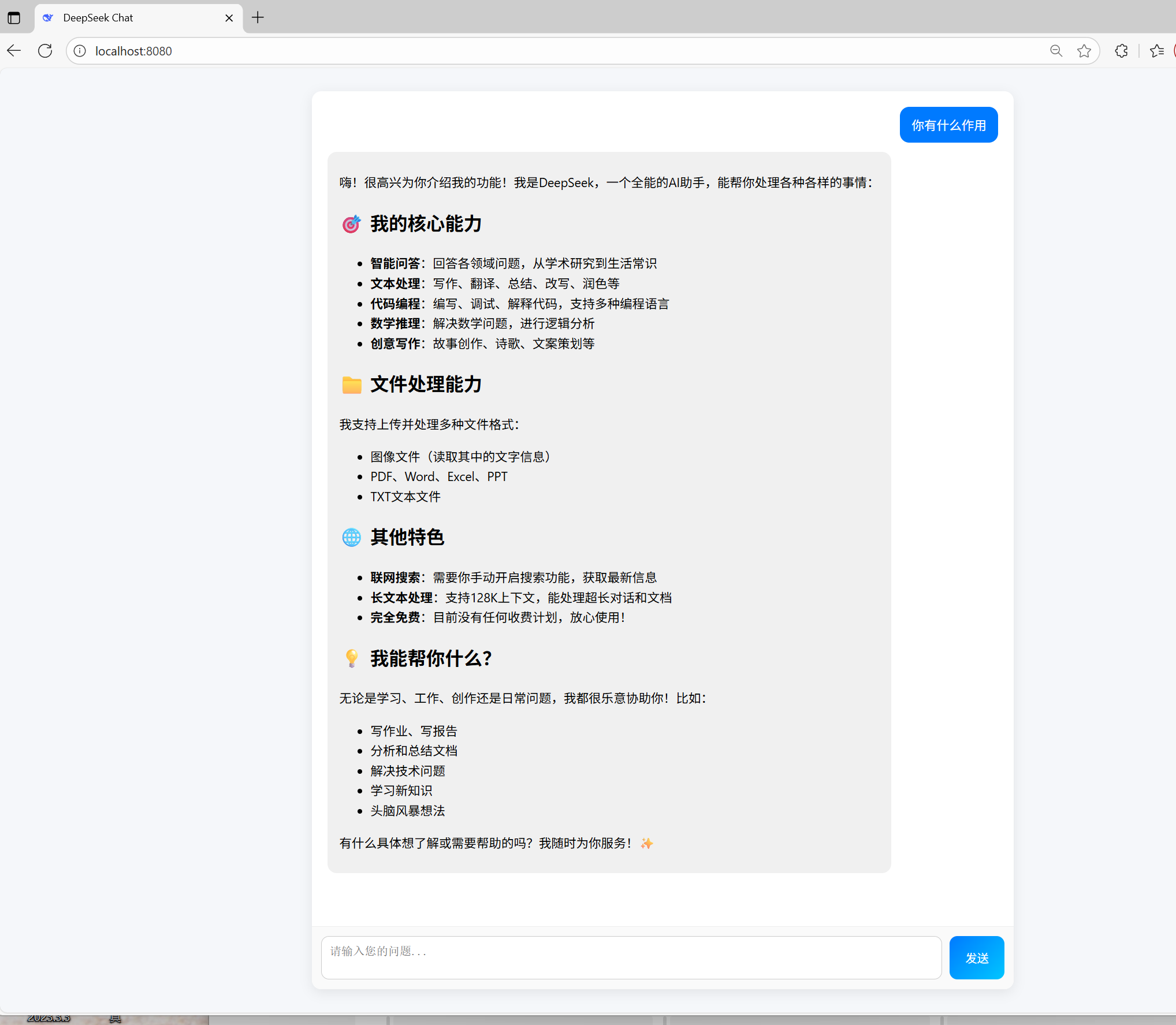
Task: Click the 我的核心能力 heading
Action: (426, 224)
